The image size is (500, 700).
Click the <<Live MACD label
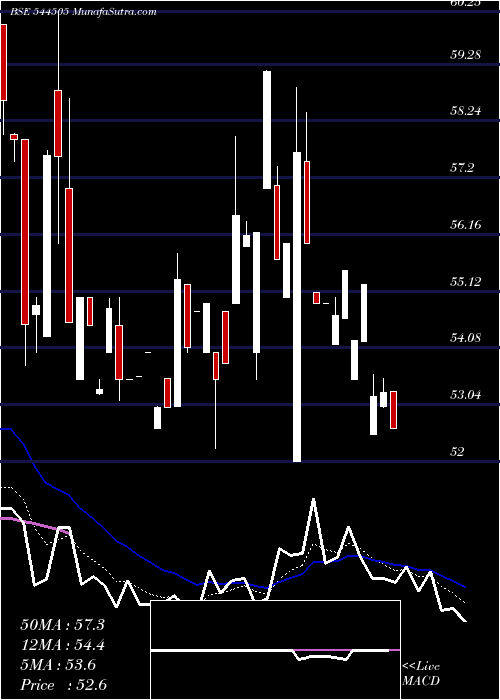pyautogui.click(x=421, y=674)
